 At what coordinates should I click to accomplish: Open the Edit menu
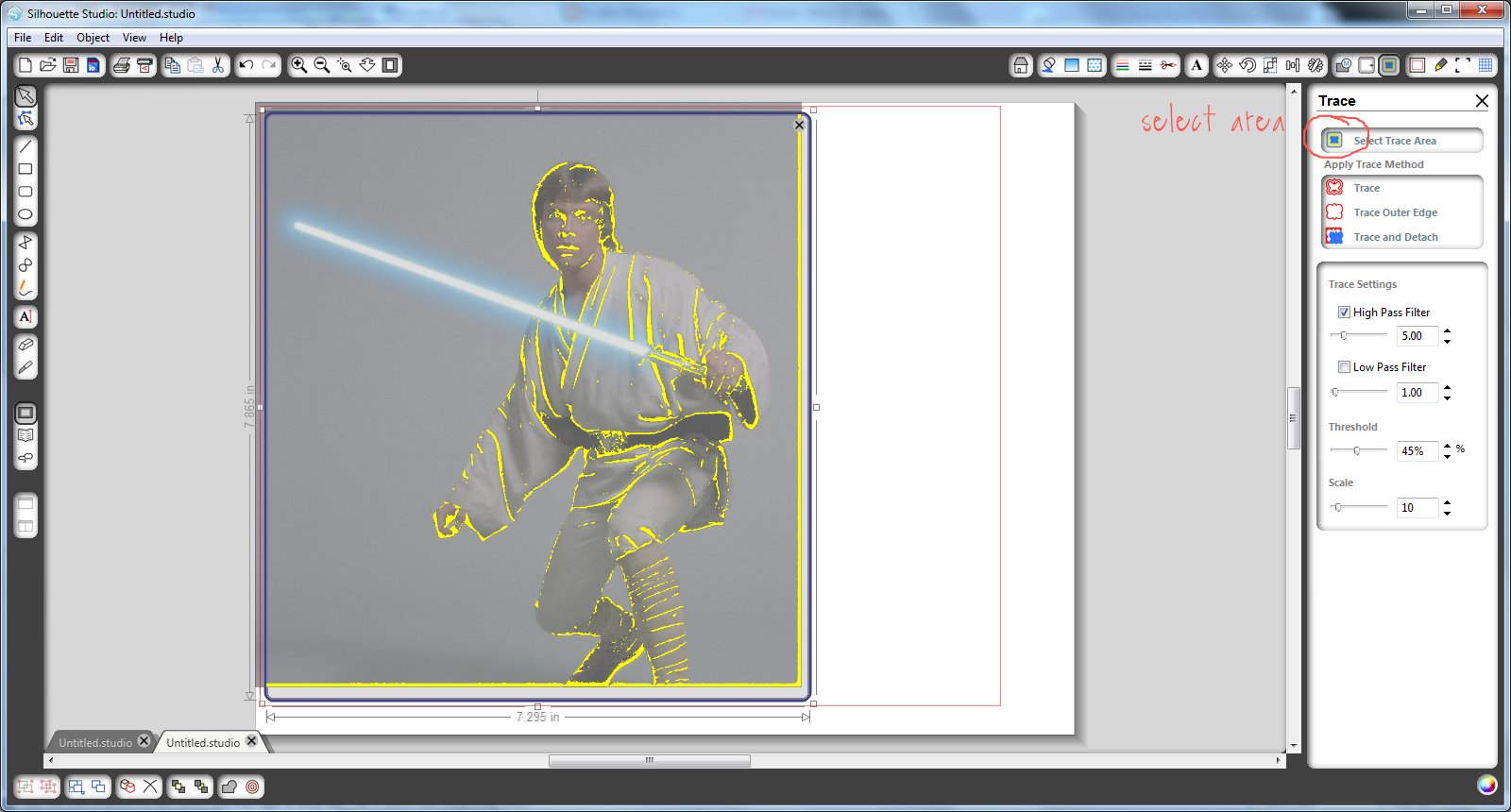(x=54, y=38)
